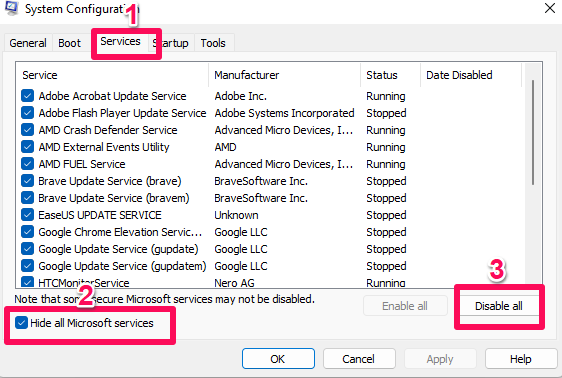Screen dimensions: 562x378
Task: Click the Disable all button
Action: click(499, 306)
